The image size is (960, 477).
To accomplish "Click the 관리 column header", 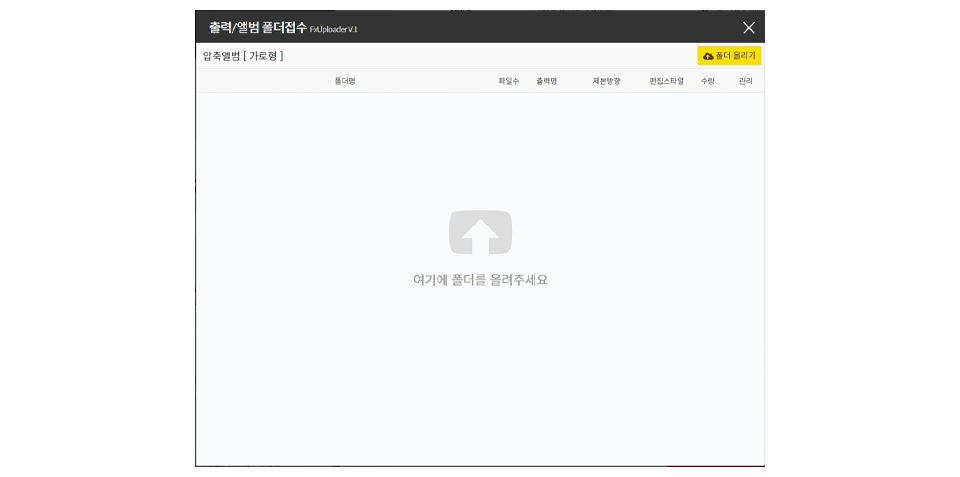I will (x=745, y=81).
